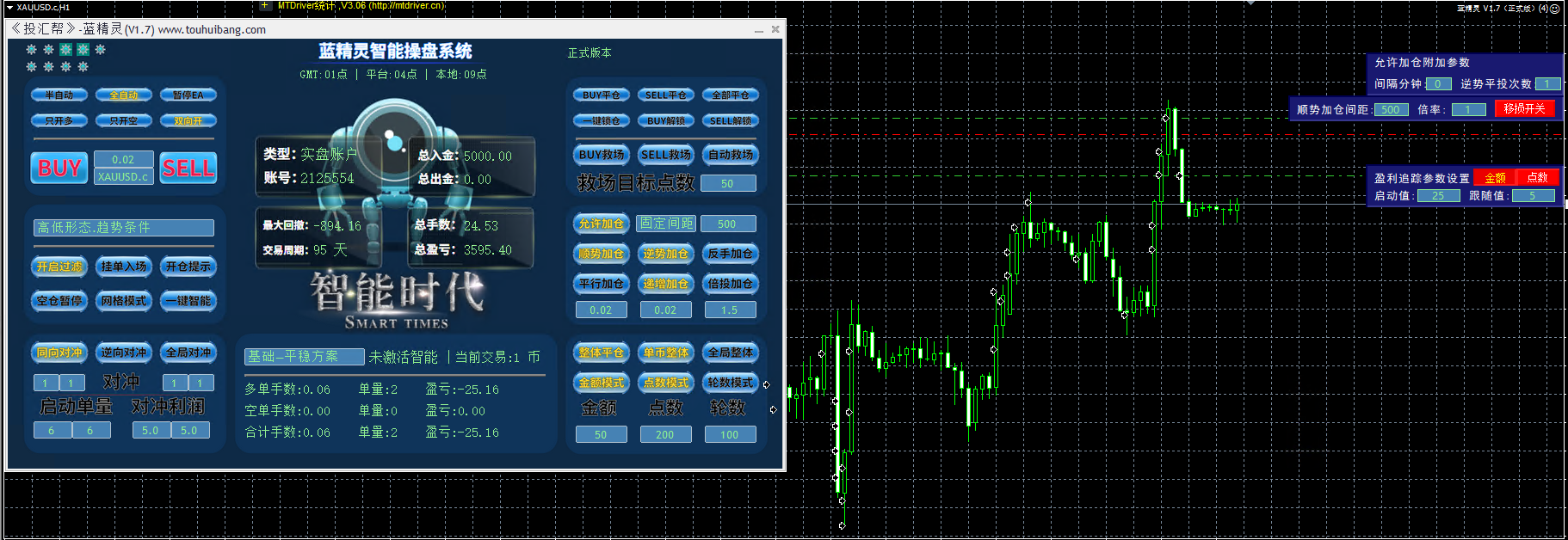This screenshot has height=540, width=1568.
Task: Toggle the 暂停EA pause button
Action: click(x=188, y=95)
